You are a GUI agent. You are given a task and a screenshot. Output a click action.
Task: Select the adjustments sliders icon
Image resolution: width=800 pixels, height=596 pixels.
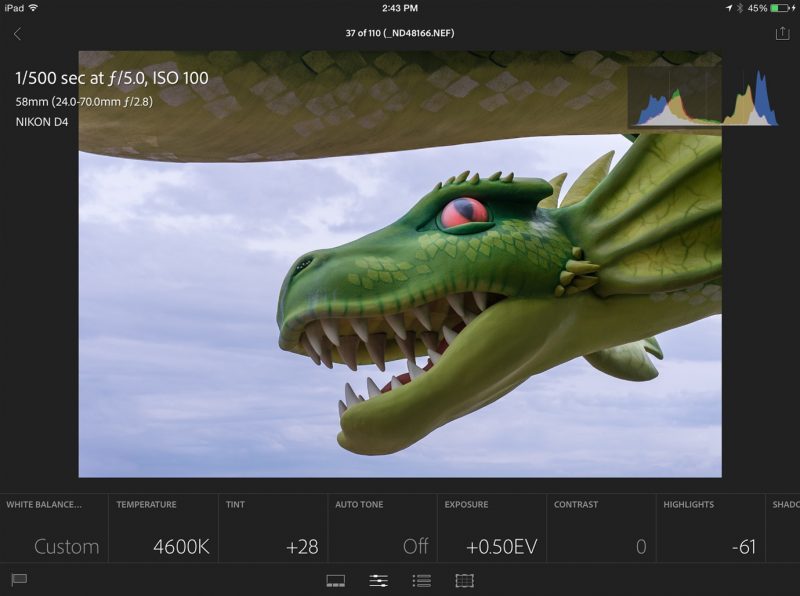(x=379, y=580)
